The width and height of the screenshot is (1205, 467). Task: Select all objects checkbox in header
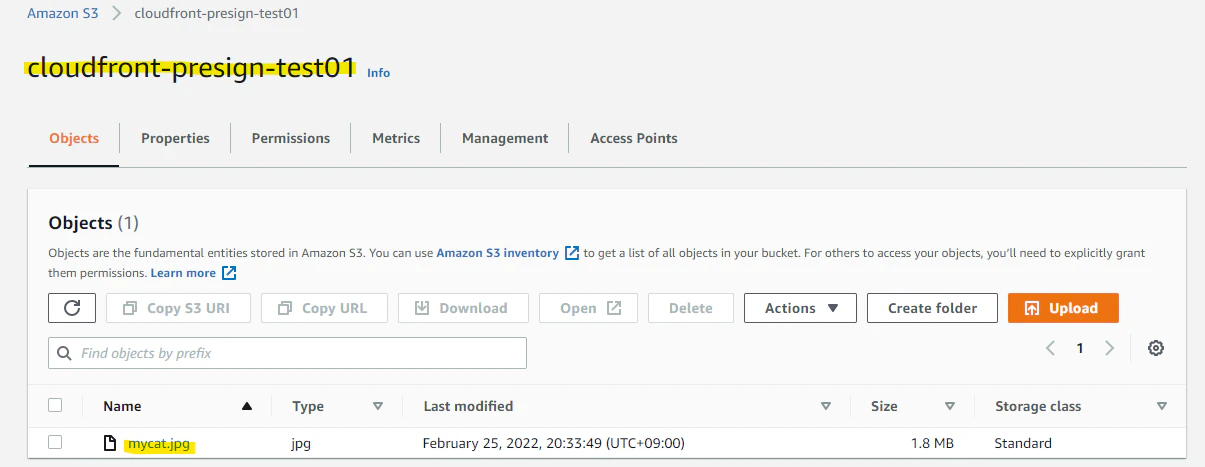[55, 405]
